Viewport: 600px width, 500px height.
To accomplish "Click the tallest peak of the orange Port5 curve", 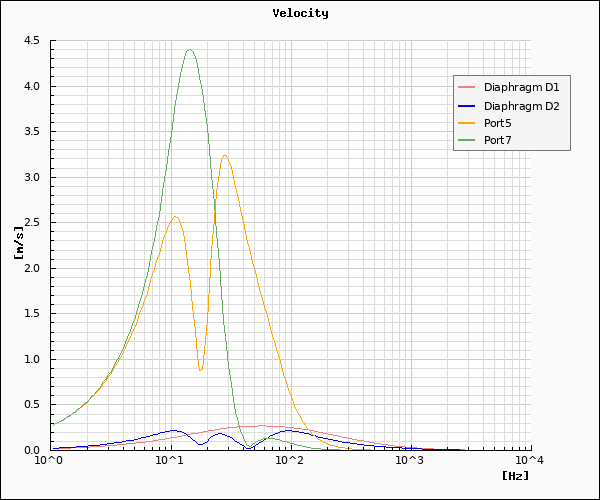I will pyautogui.click(x=225, y=156).
